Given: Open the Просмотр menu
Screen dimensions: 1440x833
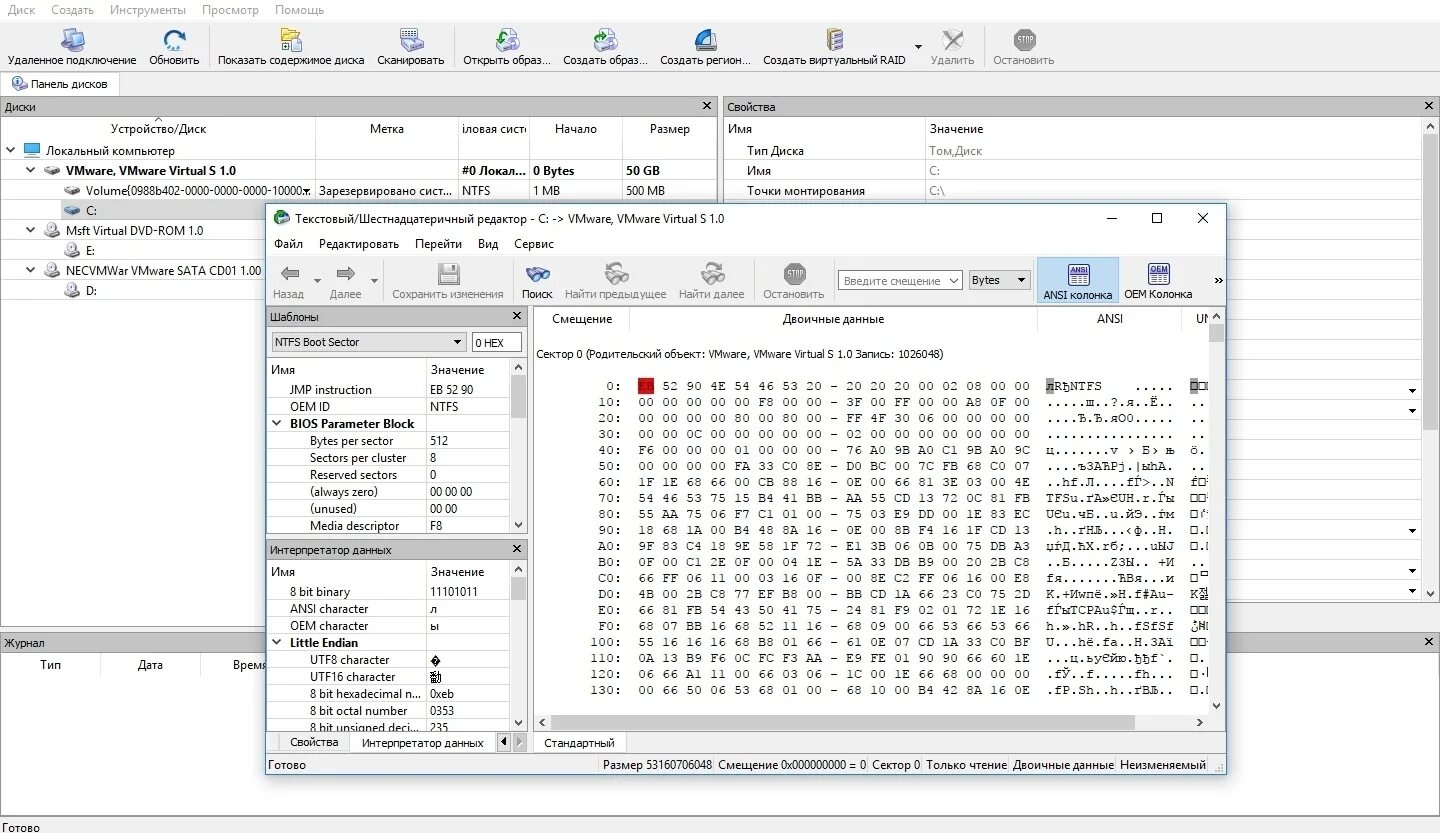Looking at the screenshot, I should click(230, 9).
